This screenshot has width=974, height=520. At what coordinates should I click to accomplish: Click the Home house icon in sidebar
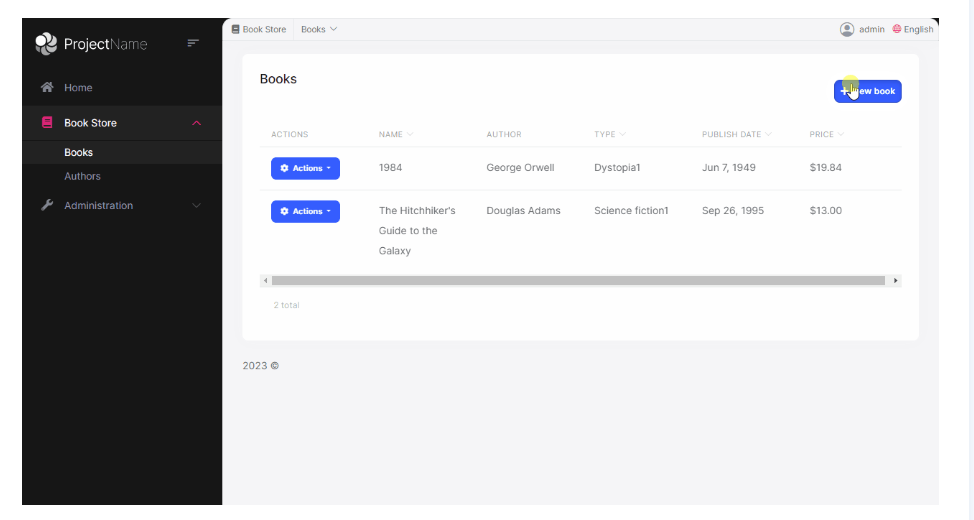(x=47, y=88)
